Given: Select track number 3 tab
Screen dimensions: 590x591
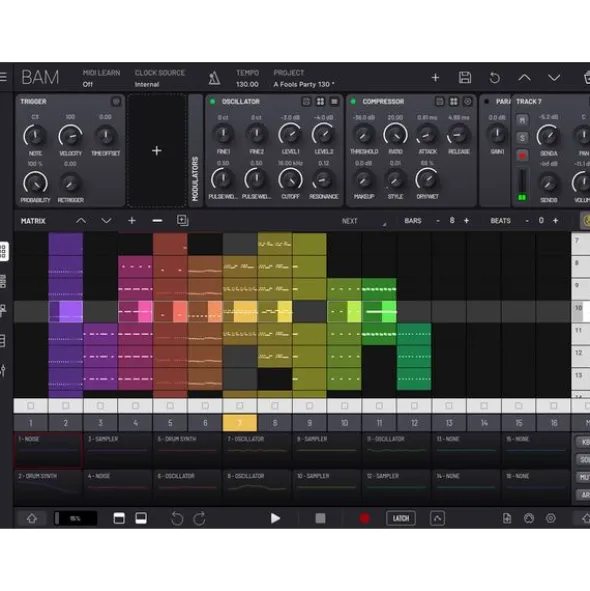Looking at the screenshot, I should click(100, 423).
